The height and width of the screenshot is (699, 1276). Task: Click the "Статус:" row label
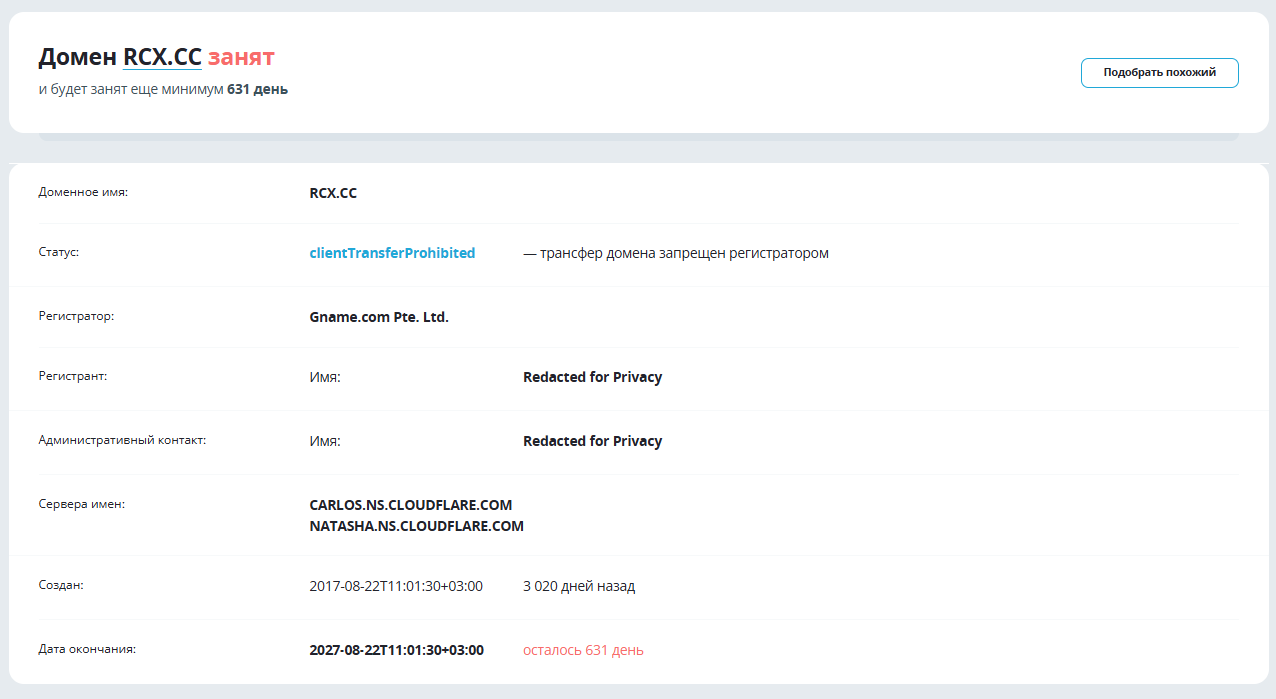58,251
